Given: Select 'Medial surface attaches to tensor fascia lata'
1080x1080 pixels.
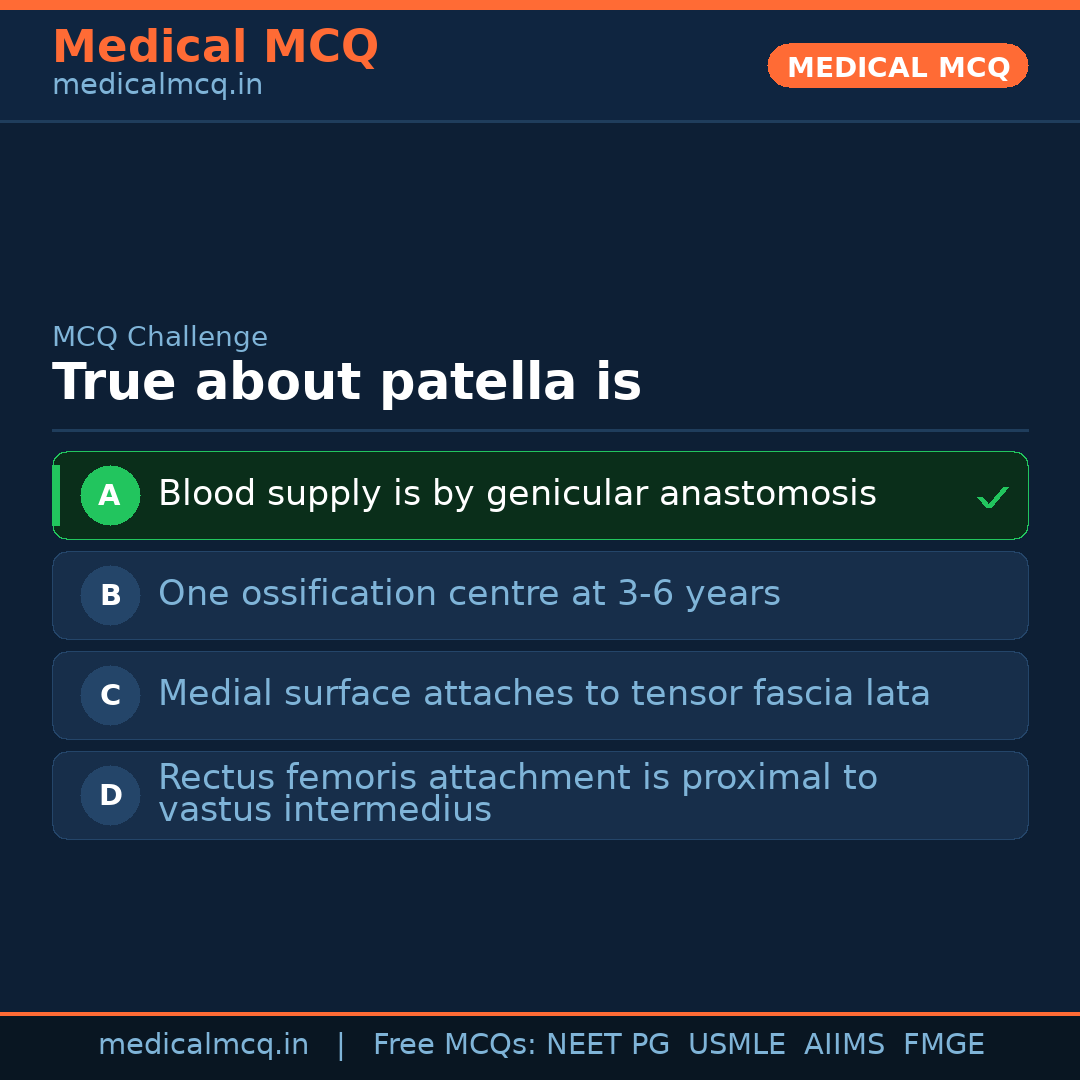Looking at the screenshot, I should click(544, 694).
